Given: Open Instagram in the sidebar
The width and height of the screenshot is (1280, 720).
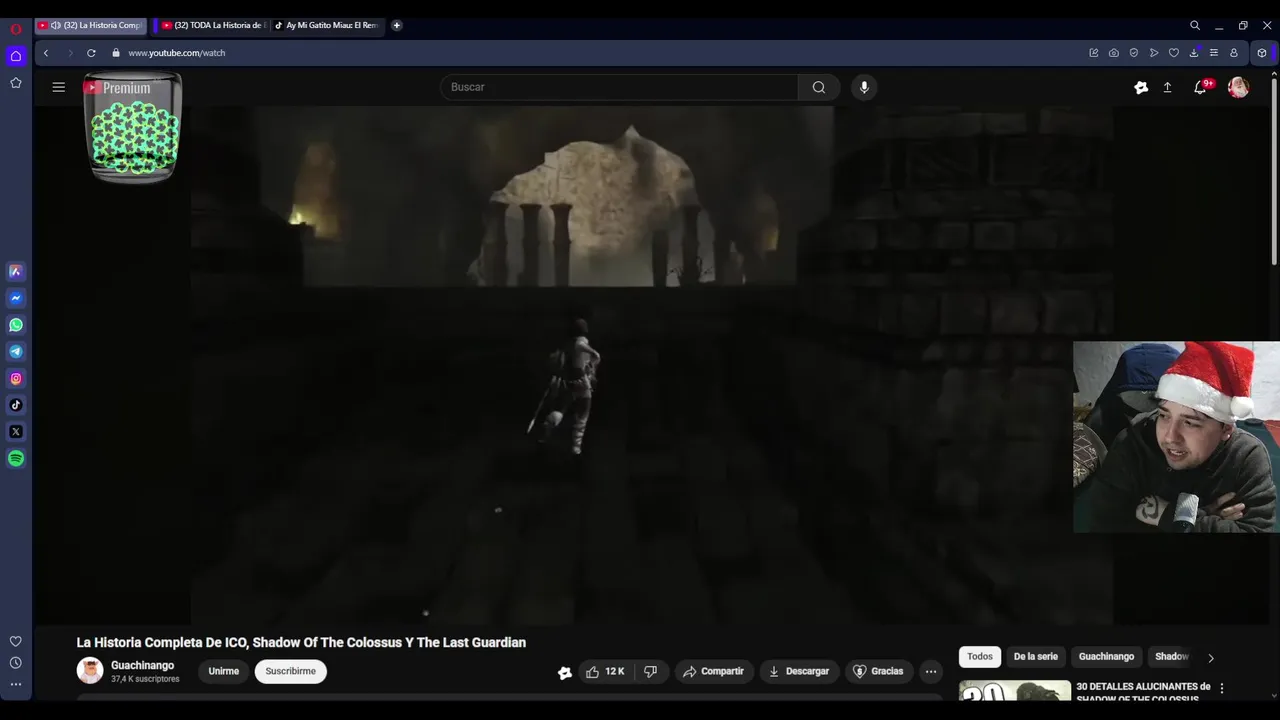Looking at the screenshot, I should pos(16,378).
